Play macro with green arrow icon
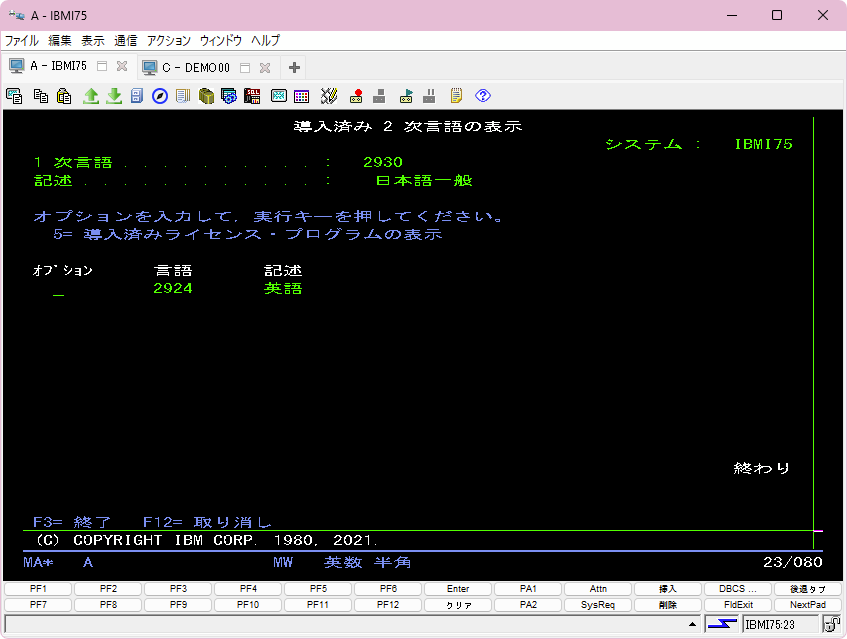 tap(406, 96)
